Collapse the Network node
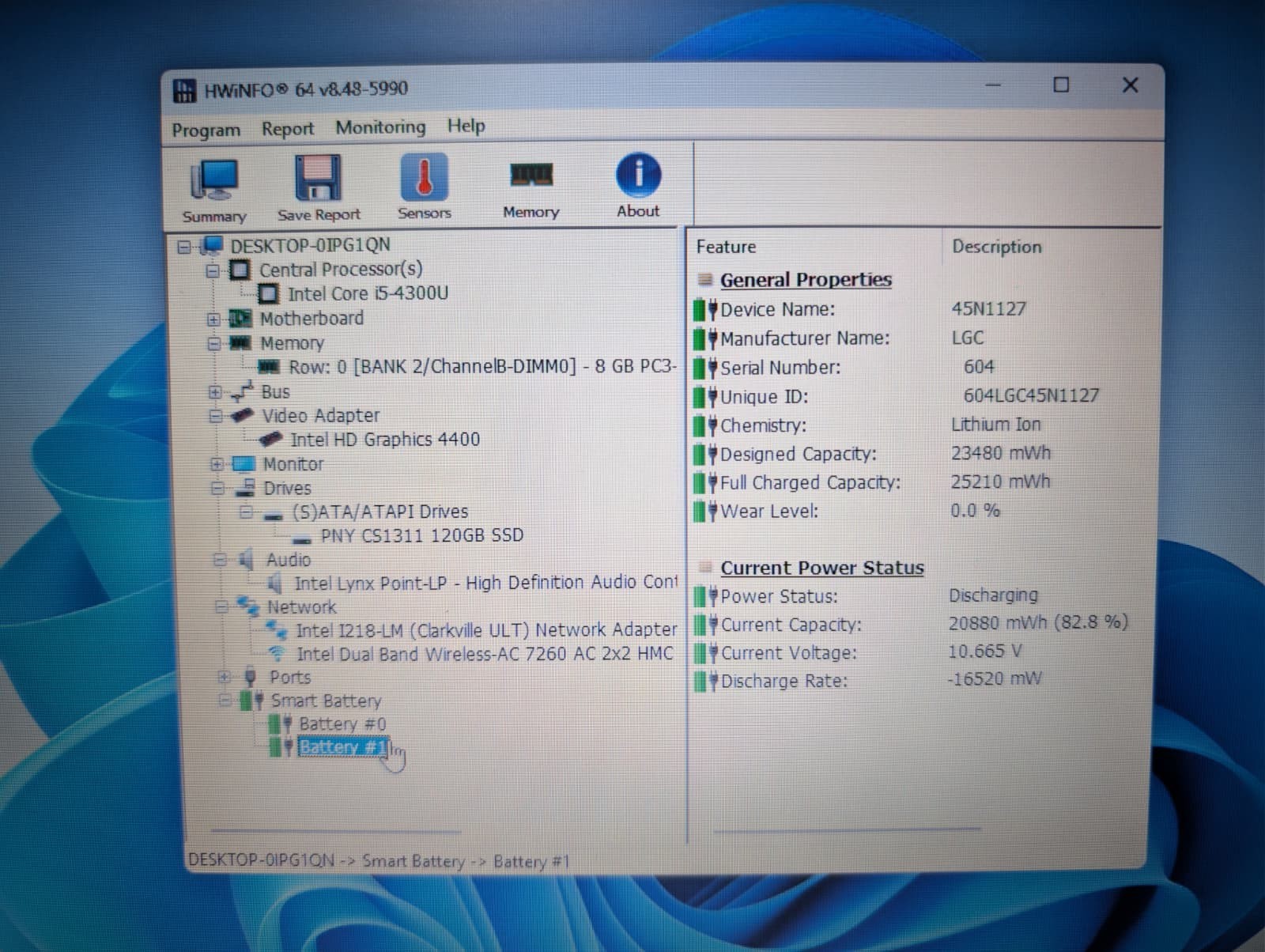Screen dimensions: 1265x952 click(222, 607)
